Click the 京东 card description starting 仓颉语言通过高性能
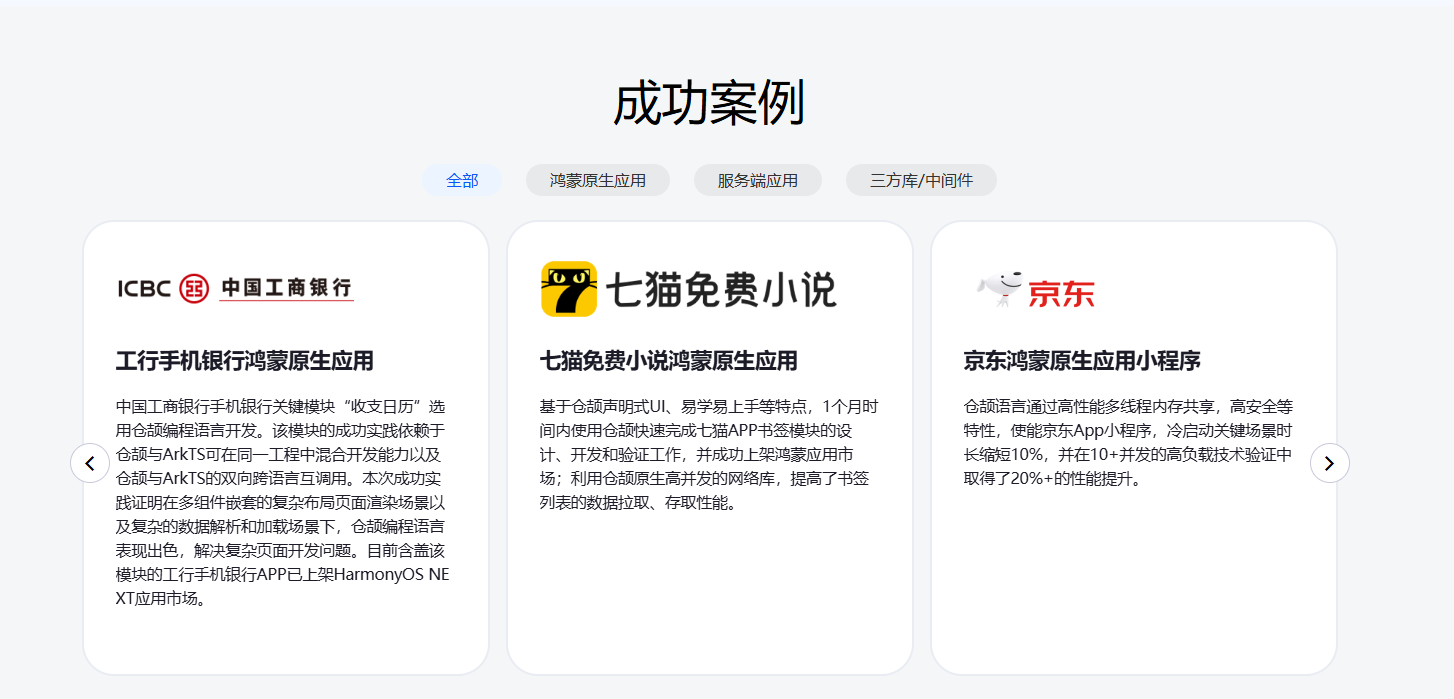The height and width of the screenshot is (699, 1454). tap(1130, 442)
